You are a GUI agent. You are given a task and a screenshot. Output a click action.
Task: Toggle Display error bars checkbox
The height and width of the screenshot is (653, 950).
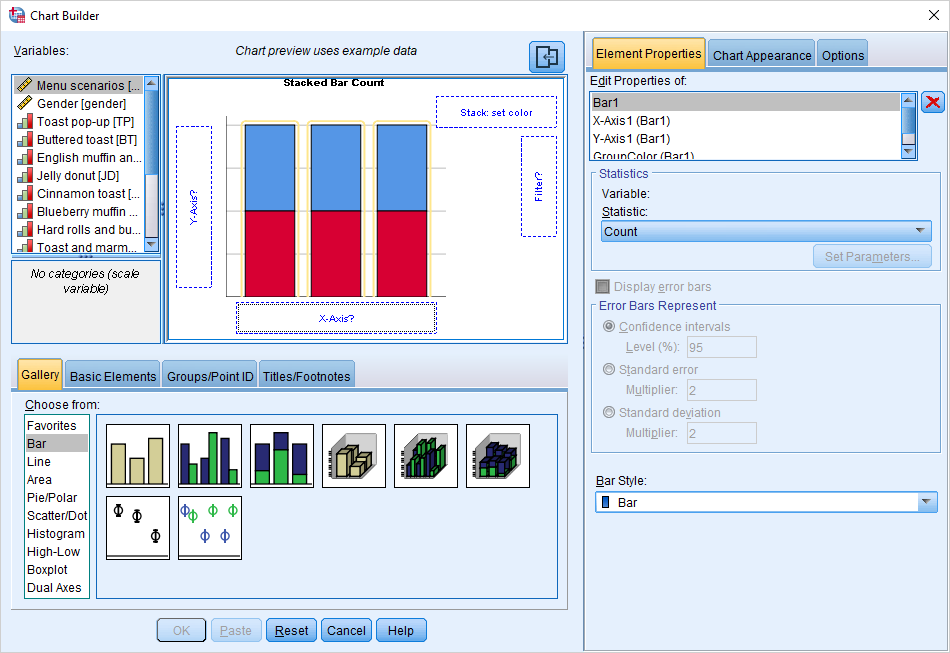point(602,287)
